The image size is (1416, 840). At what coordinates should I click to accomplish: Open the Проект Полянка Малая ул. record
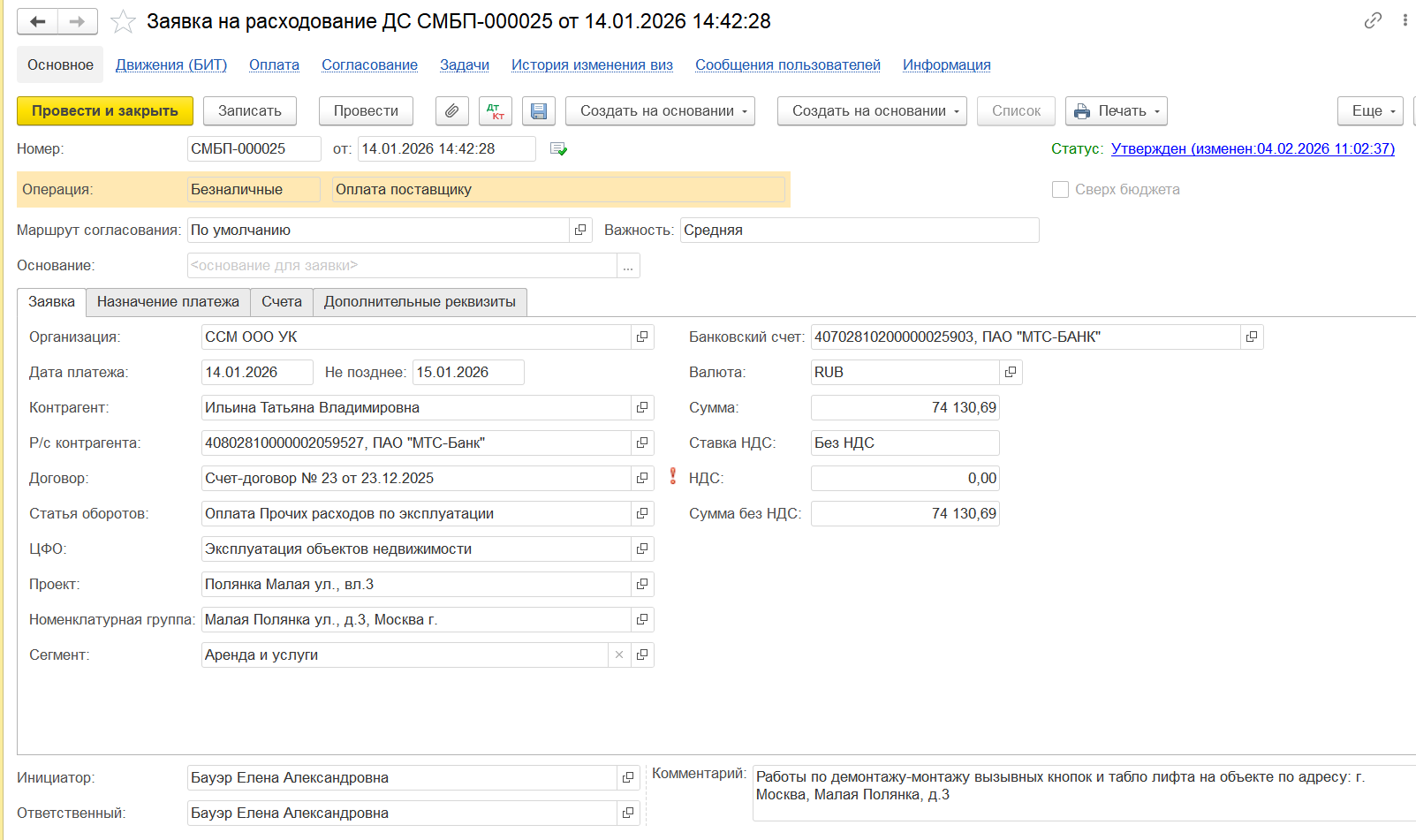pos(642,585)
